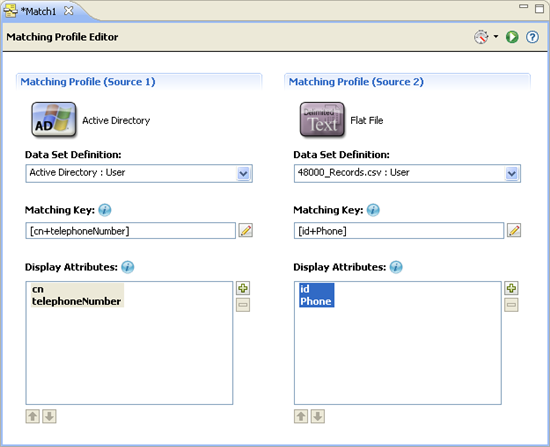The image size is (550, 447).
Task: Open the dropdown arrow beside the gauge icon
Action: pos(496,36)
